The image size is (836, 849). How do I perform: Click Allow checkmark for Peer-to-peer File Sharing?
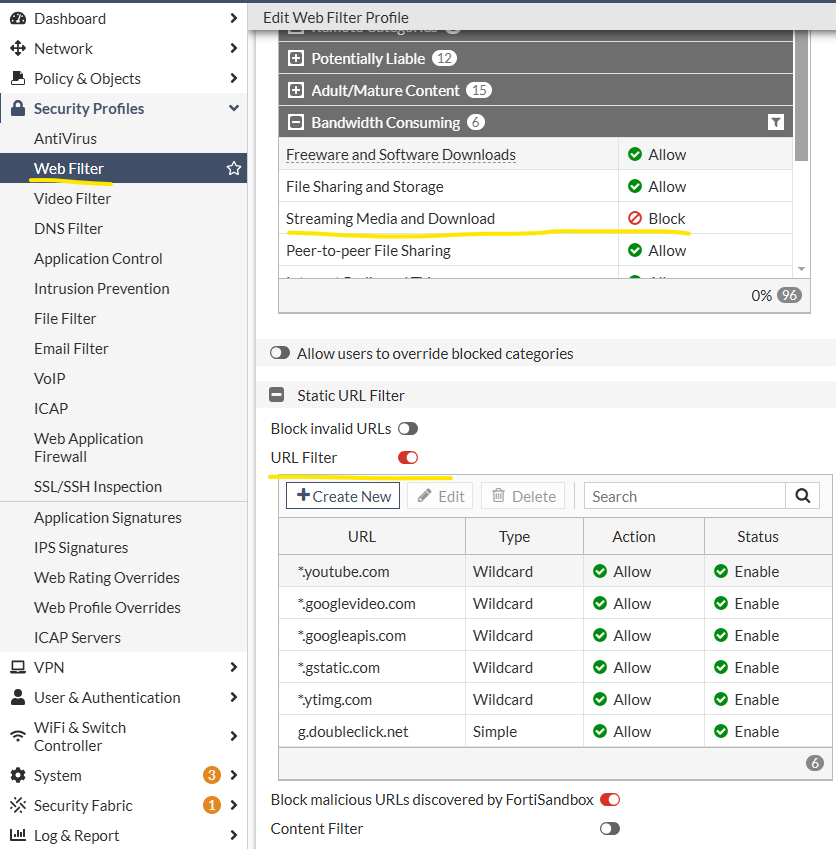point(635,250)
